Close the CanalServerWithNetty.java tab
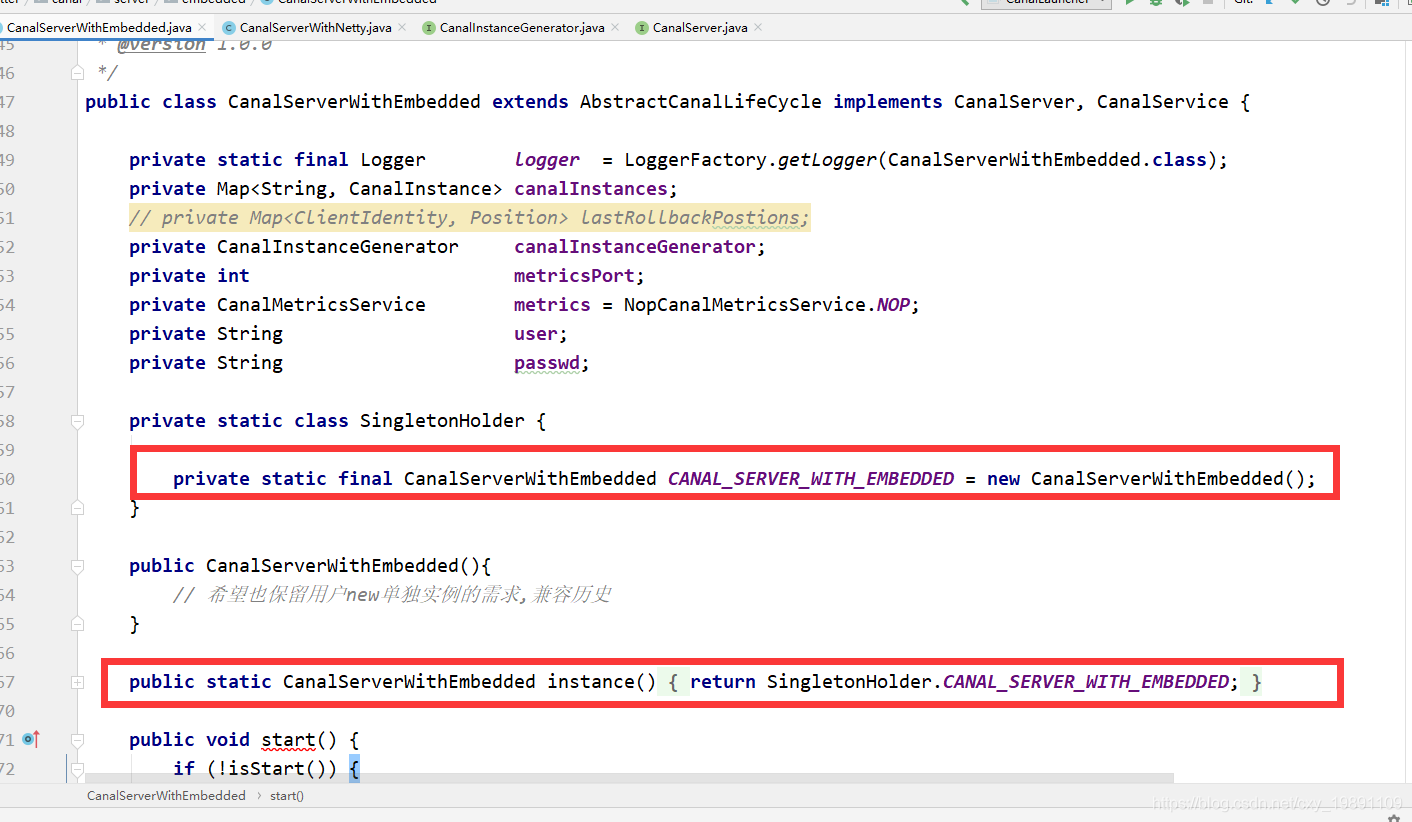The width and height of the screenshot is (1412, 822). [x=403, y=27]
